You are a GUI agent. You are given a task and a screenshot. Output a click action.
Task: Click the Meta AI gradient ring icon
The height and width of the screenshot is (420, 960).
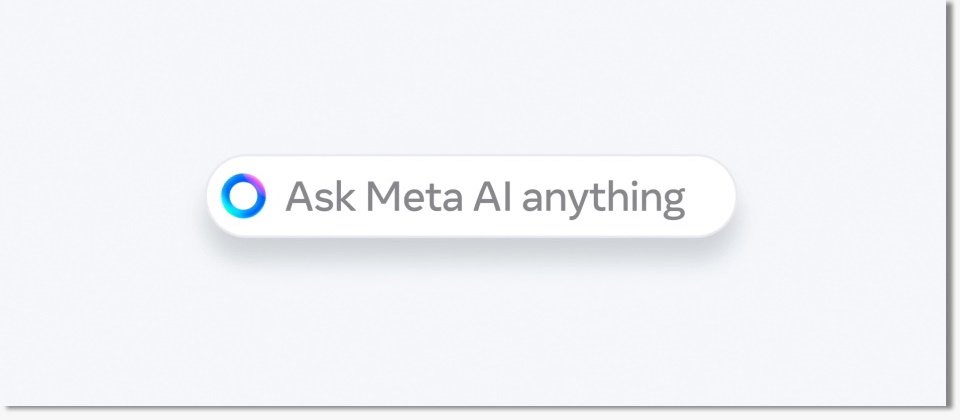click(x=243, y=196)
